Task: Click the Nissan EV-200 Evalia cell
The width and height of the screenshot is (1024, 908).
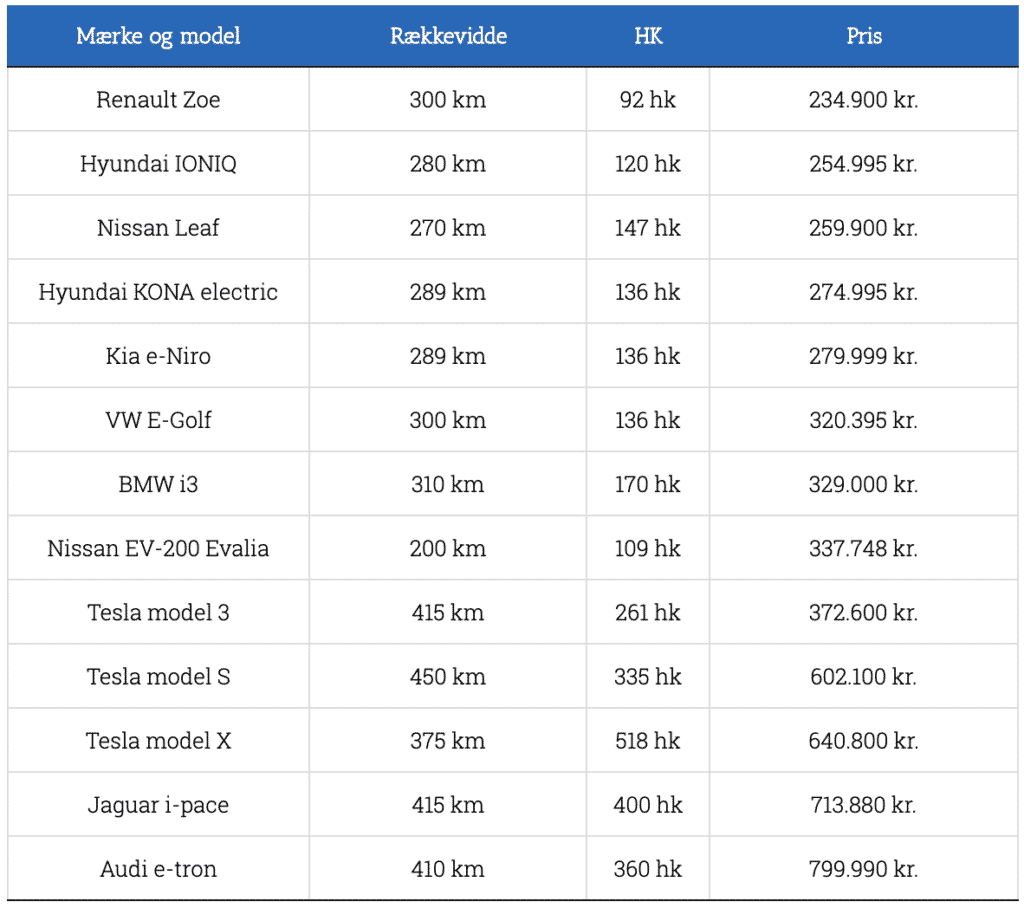Action: pos(158,548)
